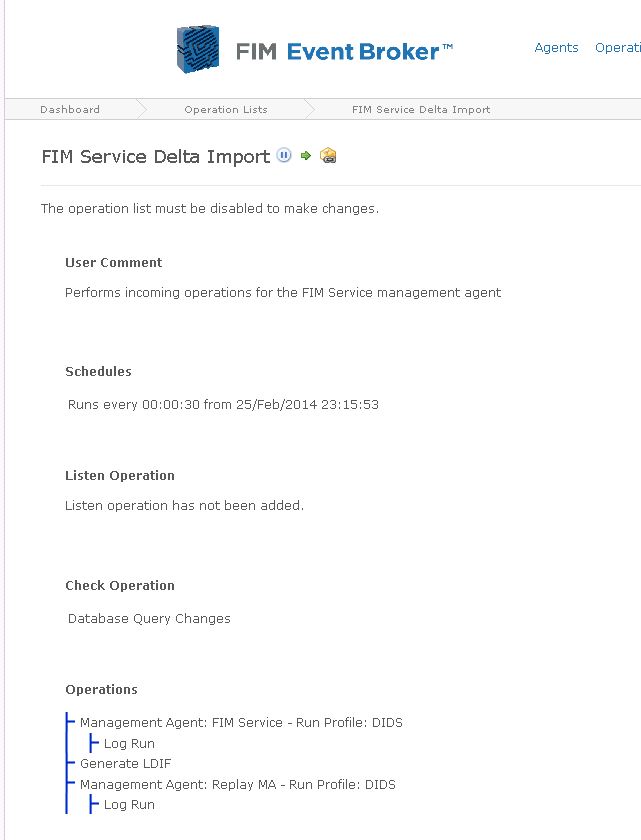The image size is (641, 840).
Task: Click the Operations section heading
Action: coord(101,689)
